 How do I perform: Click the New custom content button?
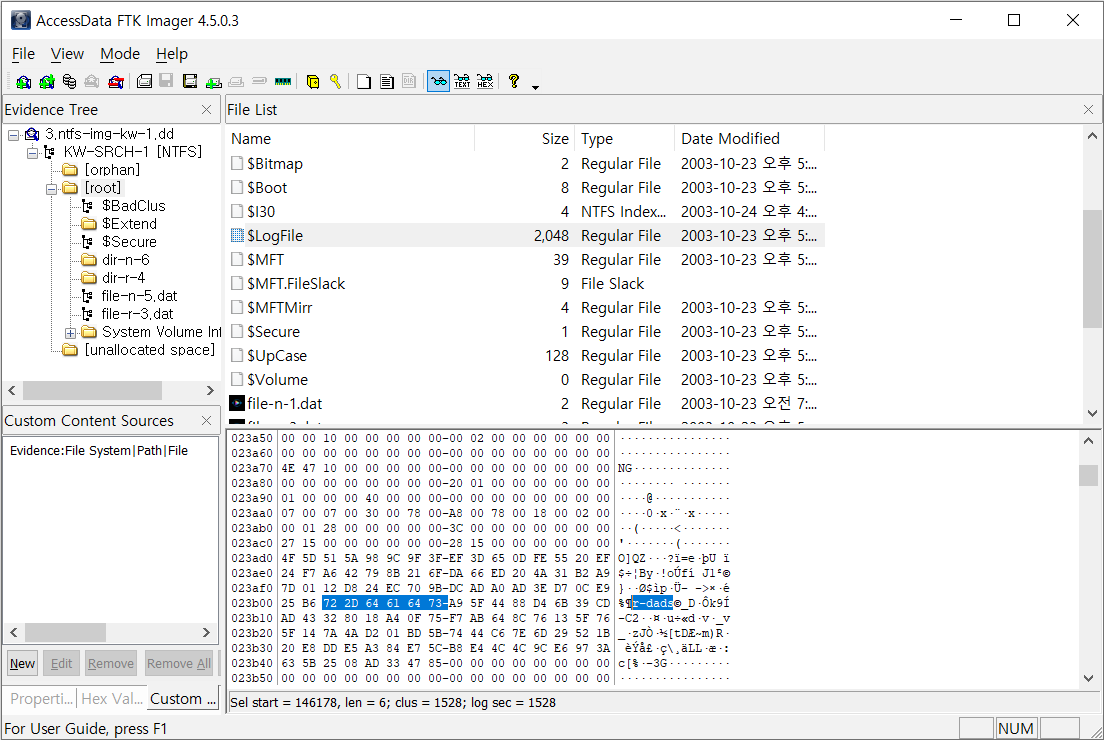(23, 663)
